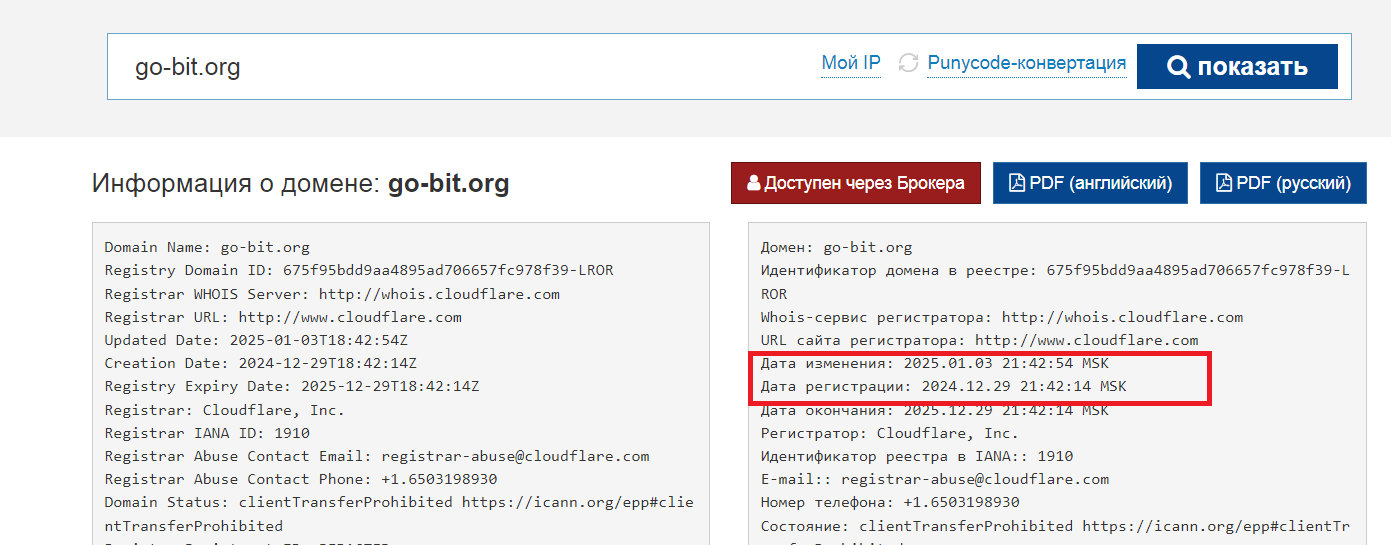
Task: Click the magnifier icon in показать button
Action: [1179, 66]
